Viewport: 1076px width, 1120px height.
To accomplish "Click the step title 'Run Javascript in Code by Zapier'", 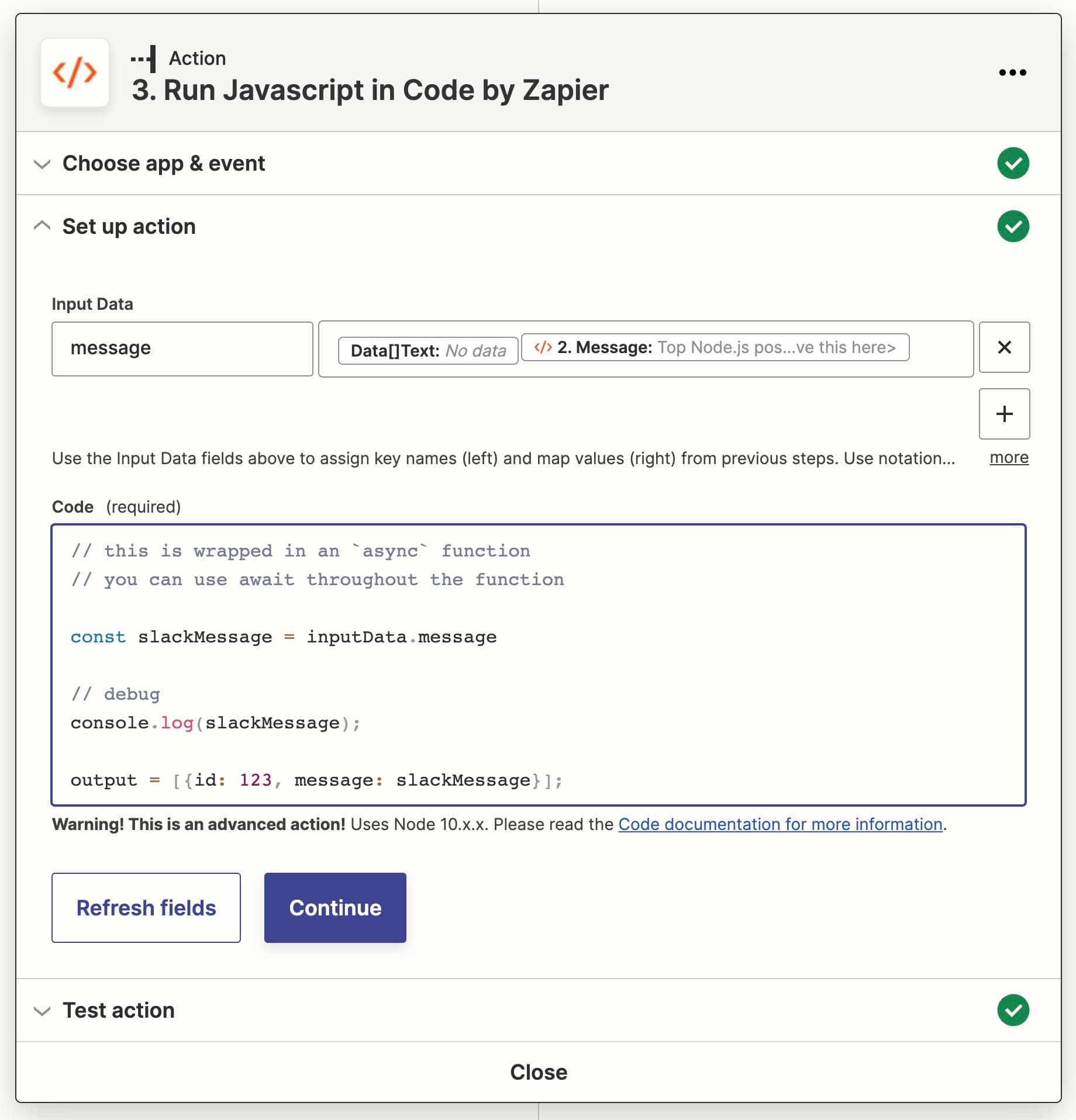I will [x=370, y=90].
